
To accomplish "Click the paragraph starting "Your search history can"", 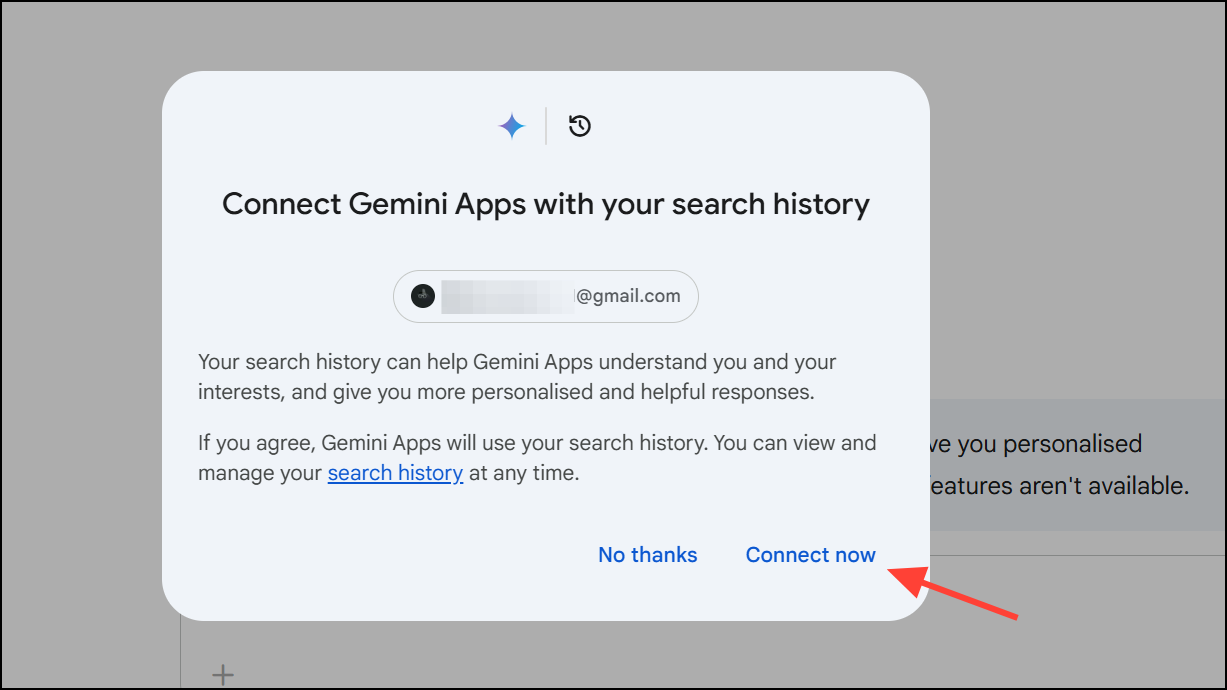I will point(517,377).
